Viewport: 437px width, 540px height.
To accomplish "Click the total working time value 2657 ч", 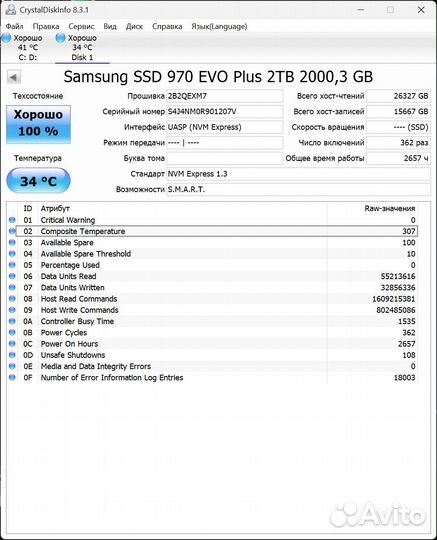I will coord(398,158).
